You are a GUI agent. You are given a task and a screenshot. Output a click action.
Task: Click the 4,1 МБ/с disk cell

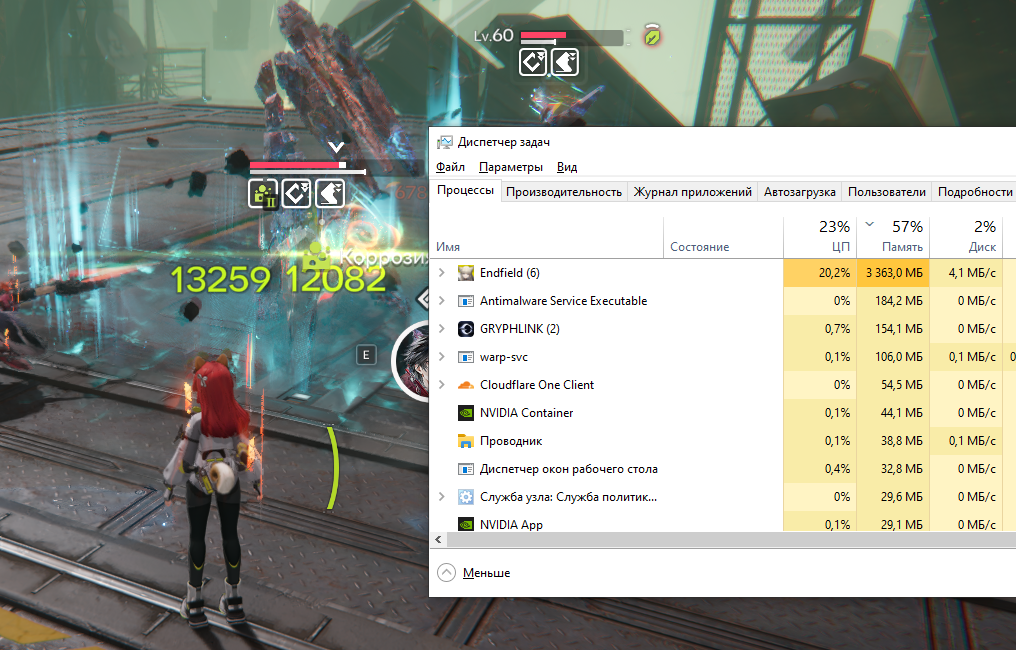[x=966, y=273]
